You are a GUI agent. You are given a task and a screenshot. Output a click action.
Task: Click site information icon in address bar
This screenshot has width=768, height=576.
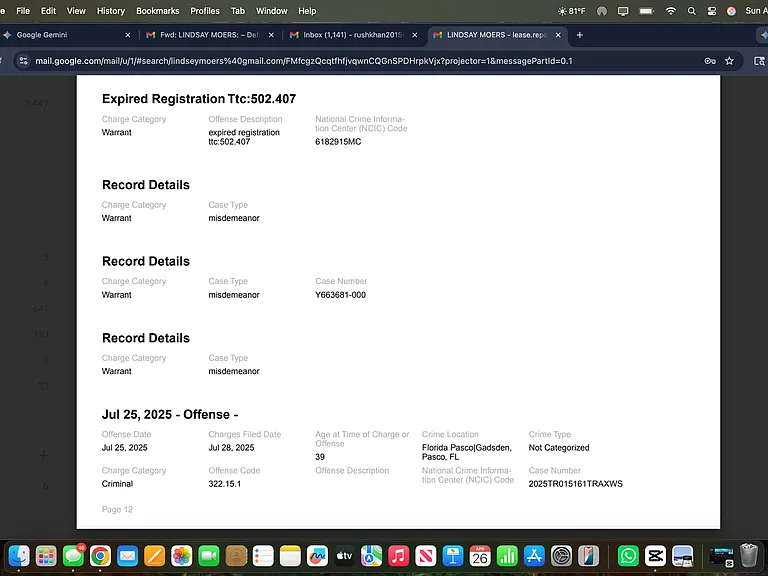(x=24, y=61)
